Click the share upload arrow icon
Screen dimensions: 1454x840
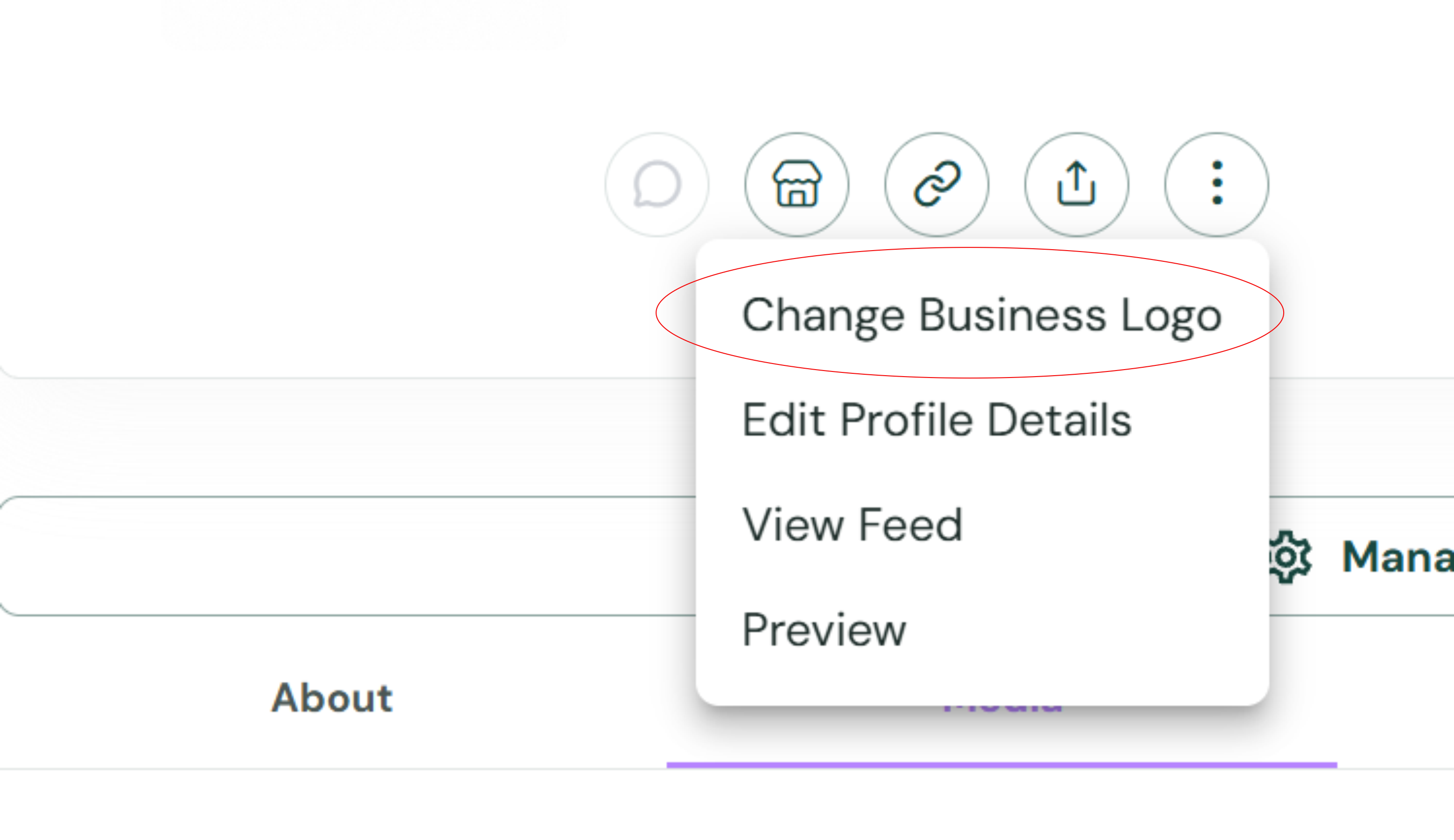(1076, 185)
